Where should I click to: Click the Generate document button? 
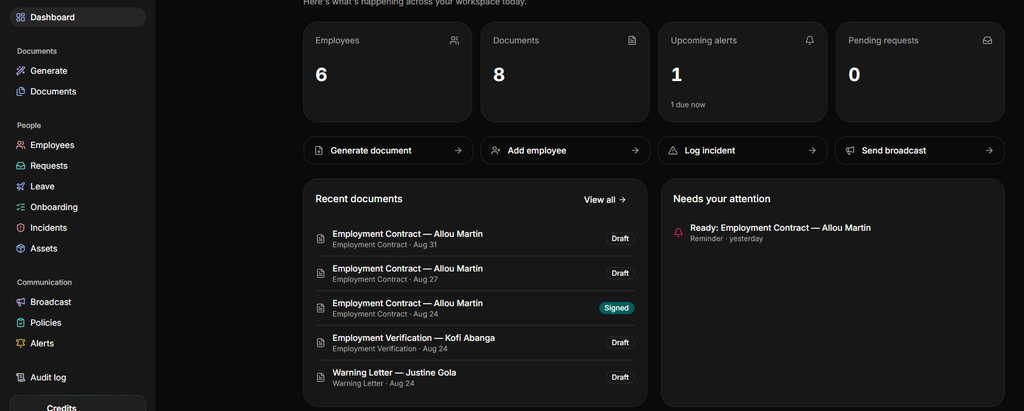[388, 151]
